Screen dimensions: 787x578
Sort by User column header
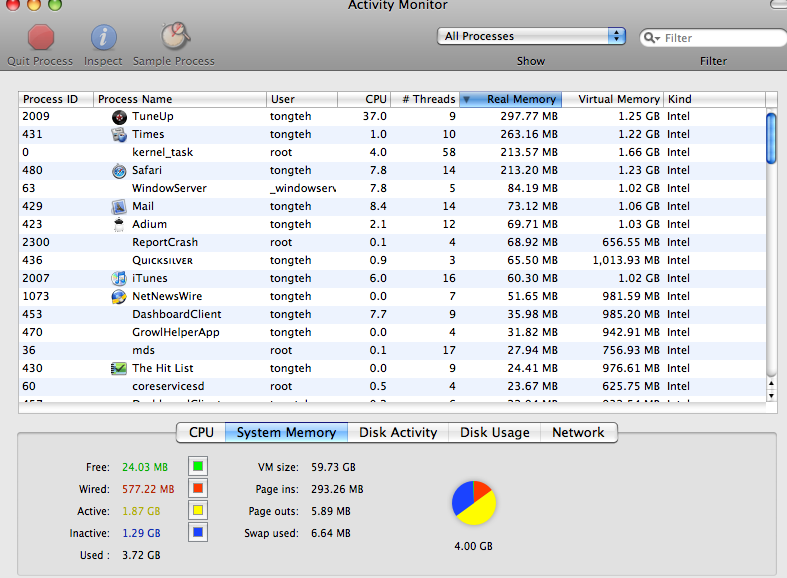point(302,99)
